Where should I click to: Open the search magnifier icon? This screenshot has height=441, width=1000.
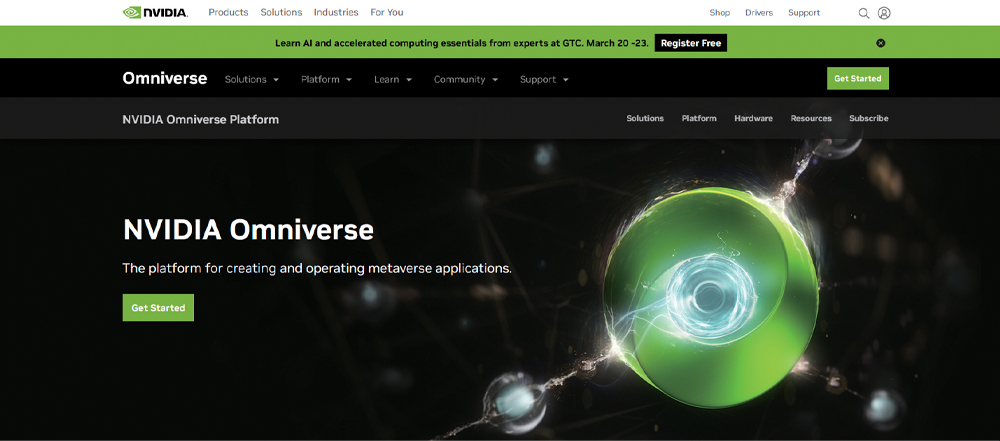pos(864,13)
